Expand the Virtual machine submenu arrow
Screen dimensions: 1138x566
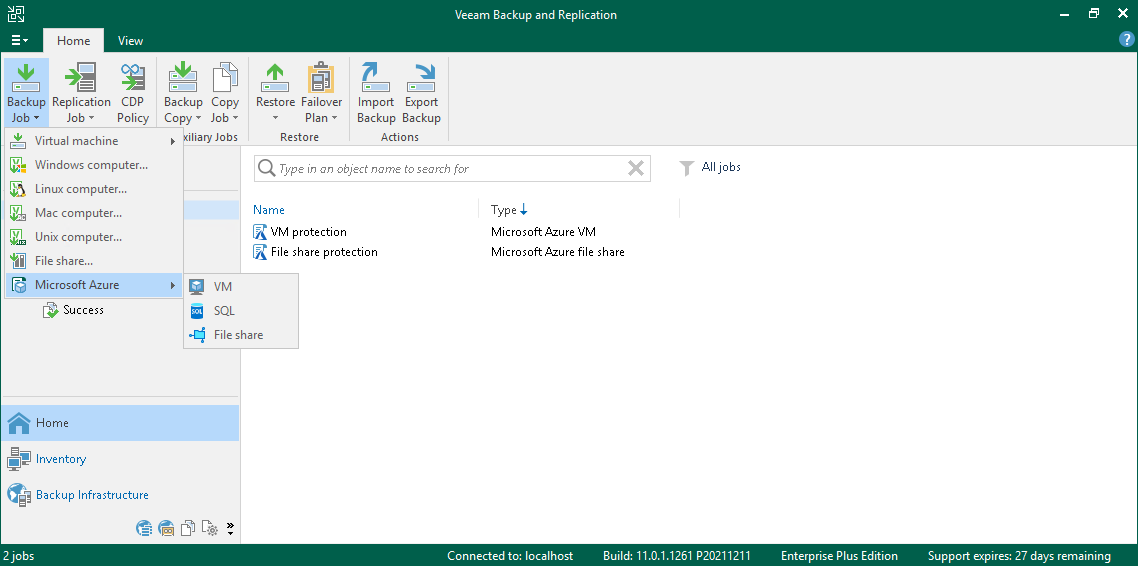tap(173, 142)
